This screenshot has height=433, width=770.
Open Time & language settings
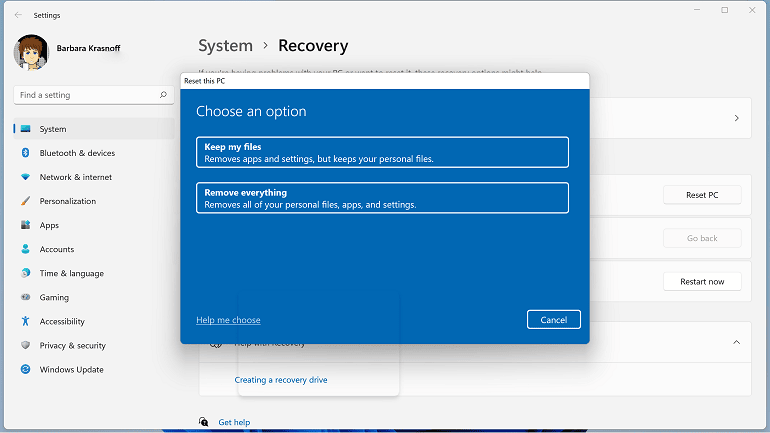[x=94, y=273]
